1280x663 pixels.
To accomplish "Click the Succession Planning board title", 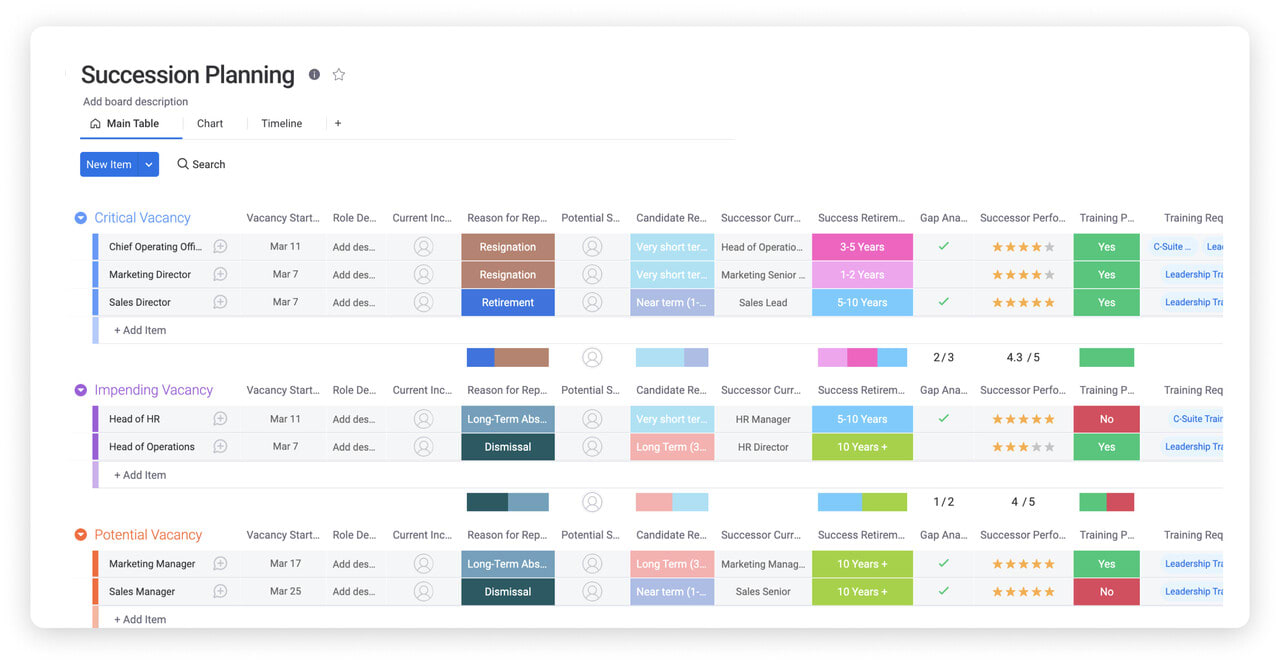I will (x=188, y=75).
